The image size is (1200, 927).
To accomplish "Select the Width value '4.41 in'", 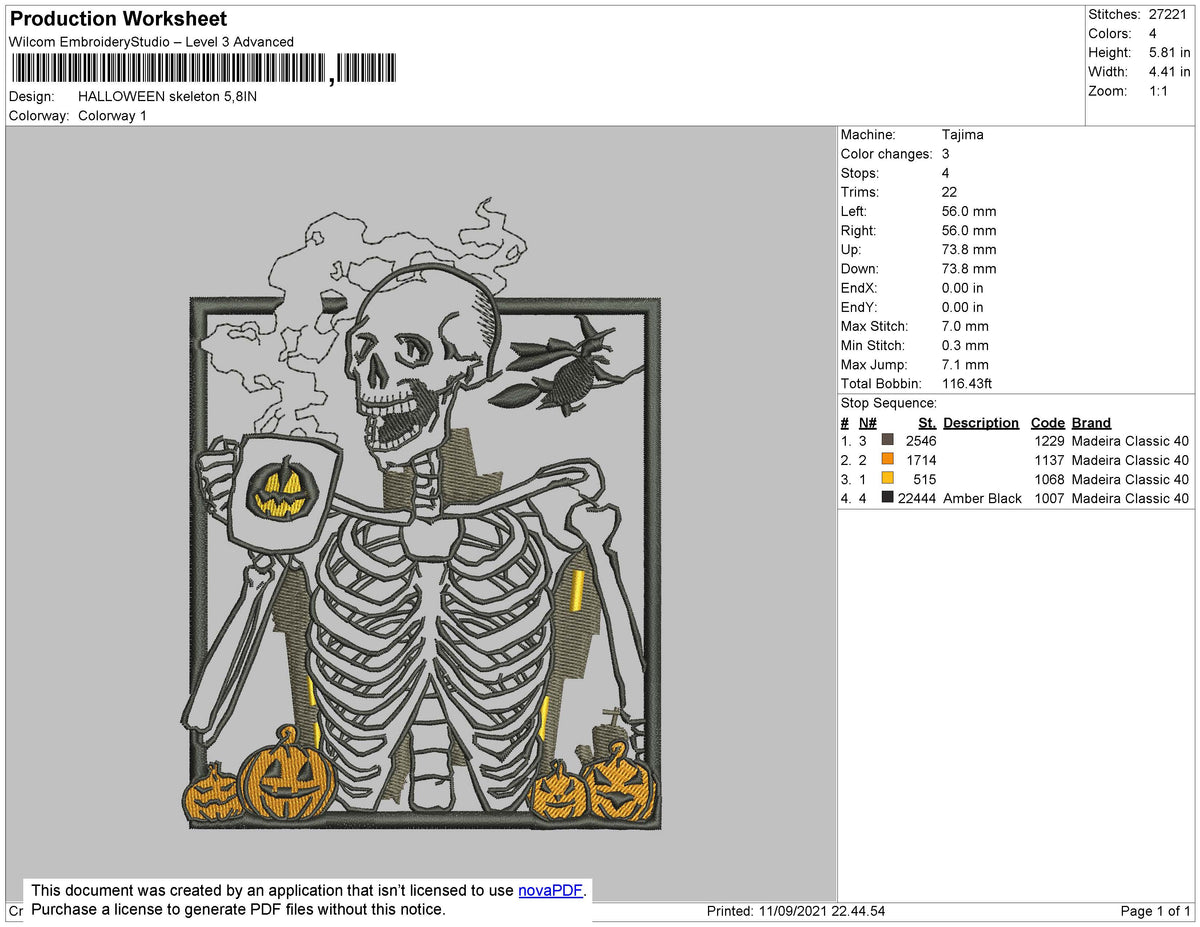I will point(1169,71).
